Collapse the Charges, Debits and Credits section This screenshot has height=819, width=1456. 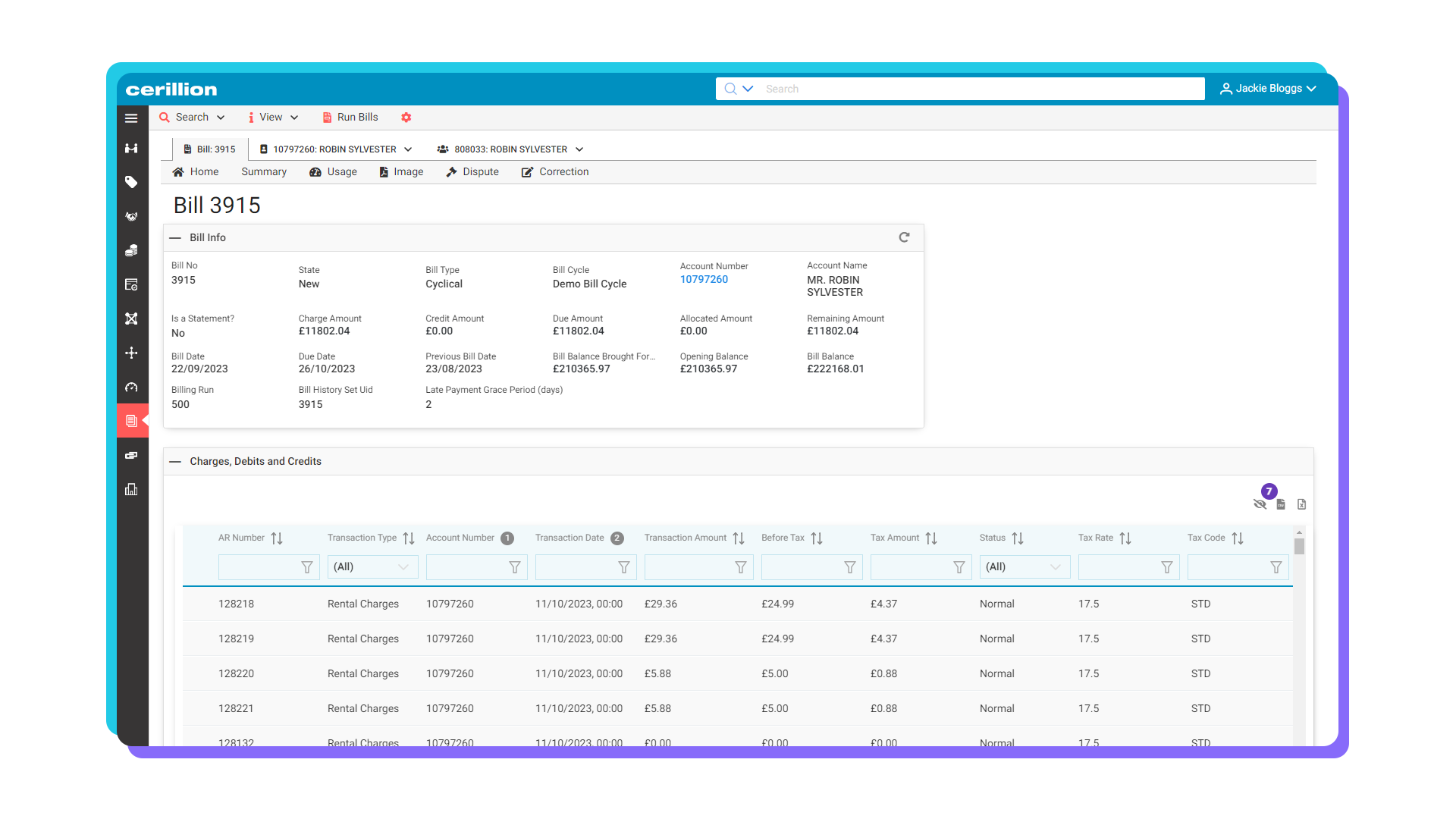click(x=175, y=461)
